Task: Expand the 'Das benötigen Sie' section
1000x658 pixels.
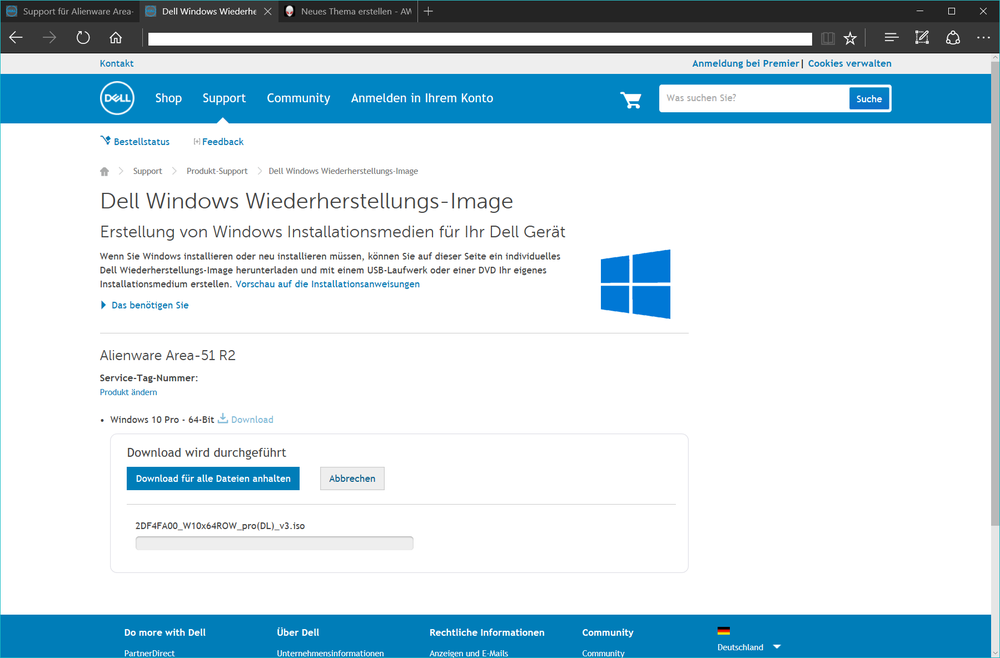Action: pyautogui.click(x=145, y=305)
